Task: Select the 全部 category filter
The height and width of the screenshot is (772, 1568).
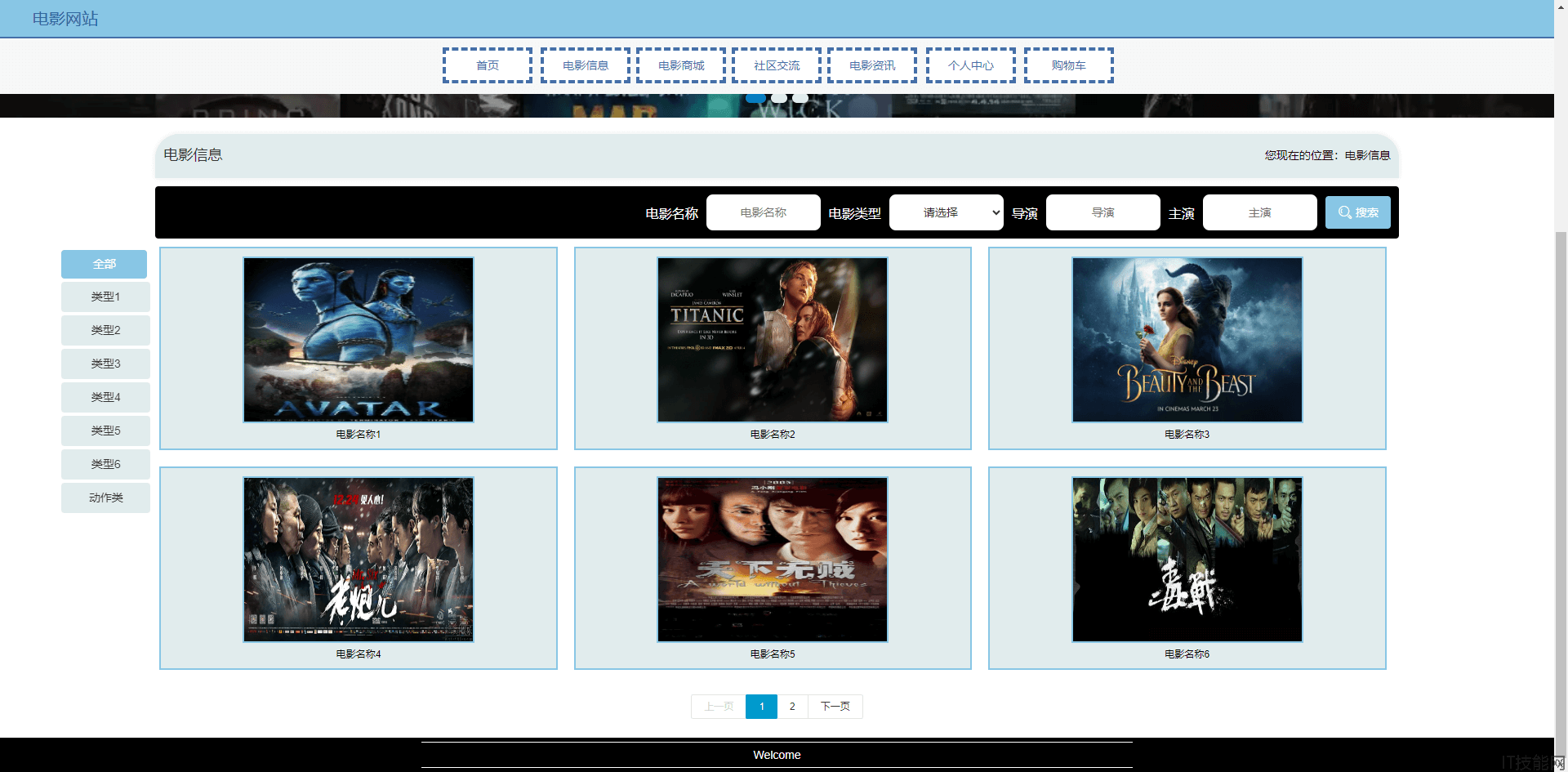Action: 105,264
